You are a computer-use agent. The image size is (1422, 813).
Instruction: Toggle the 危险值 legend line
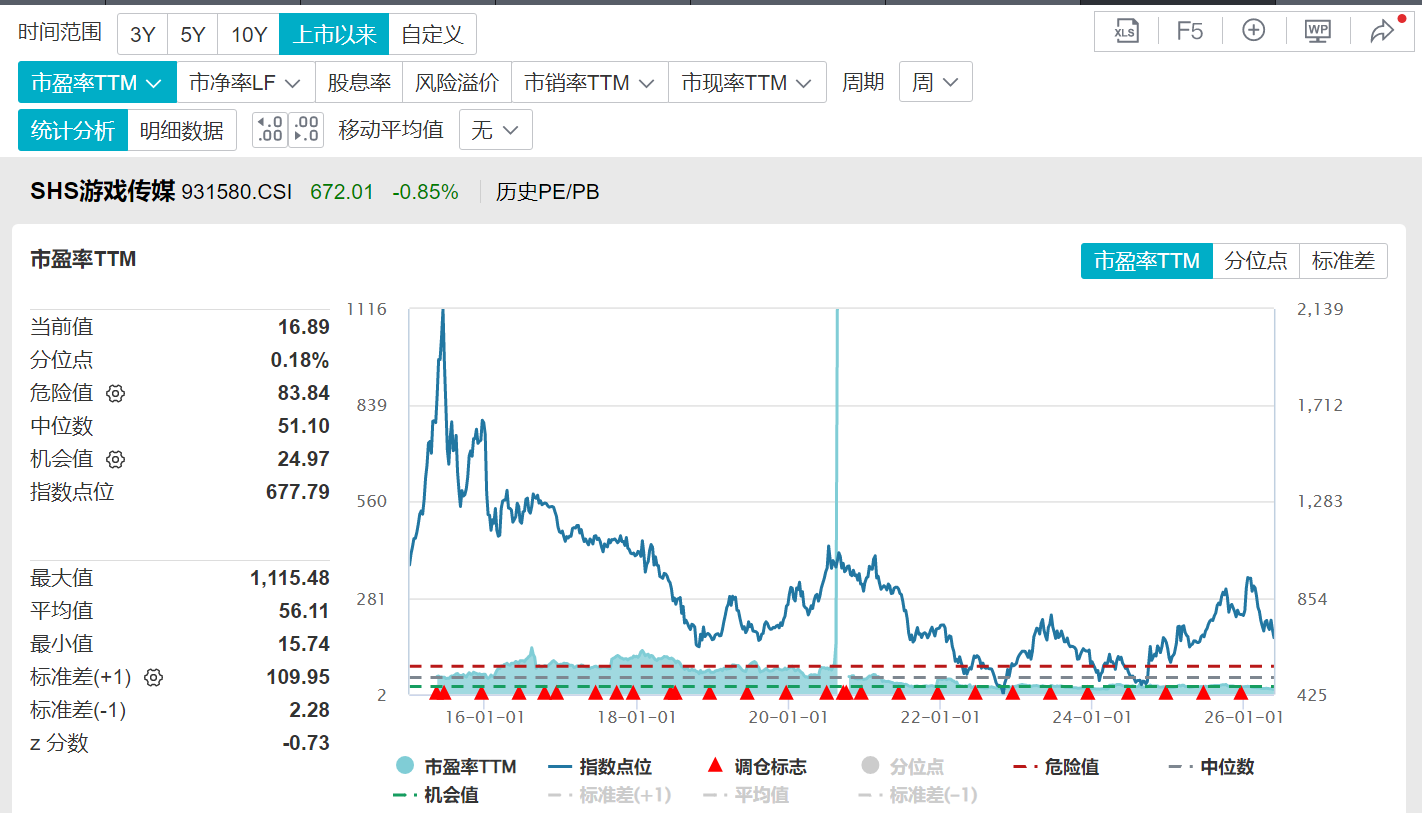click(1056, 767)
